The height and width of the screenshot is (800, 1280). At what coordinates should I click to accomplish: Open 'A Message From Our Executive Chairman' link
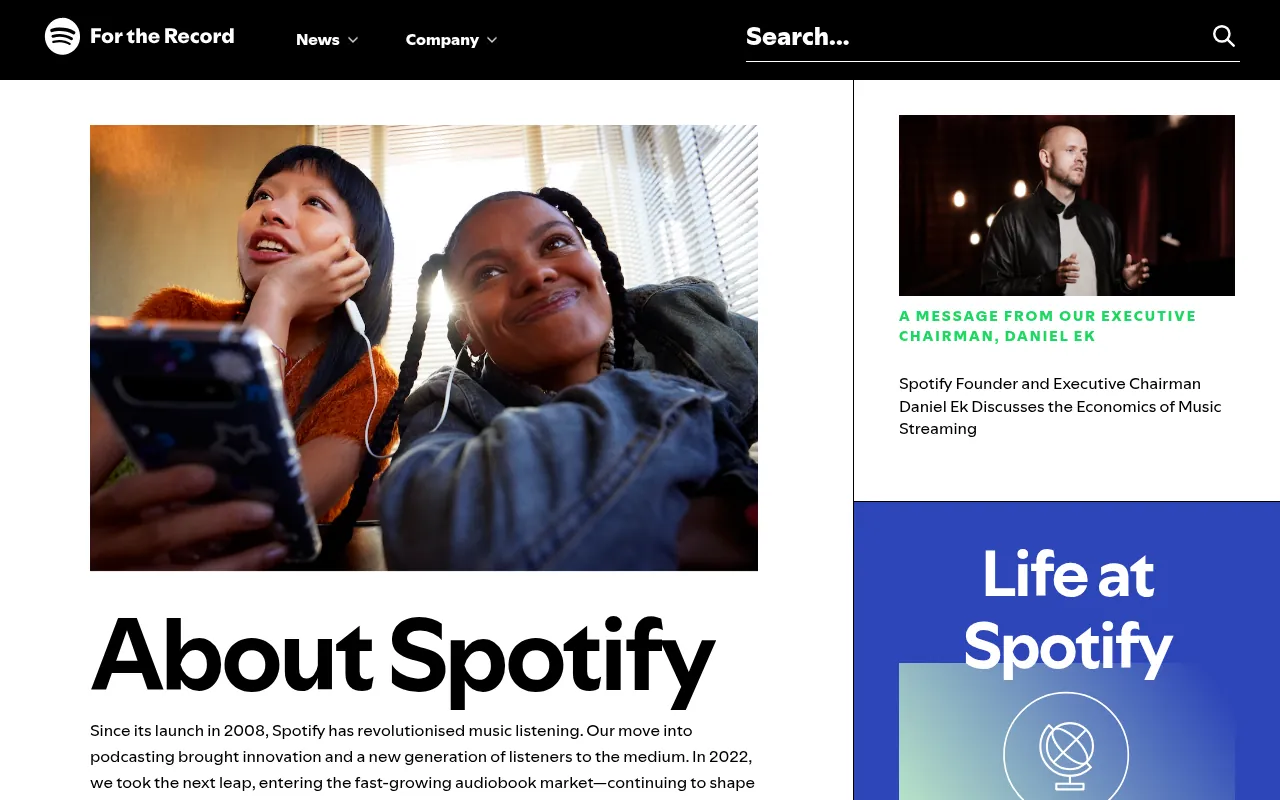click(x=1047, y=326)
